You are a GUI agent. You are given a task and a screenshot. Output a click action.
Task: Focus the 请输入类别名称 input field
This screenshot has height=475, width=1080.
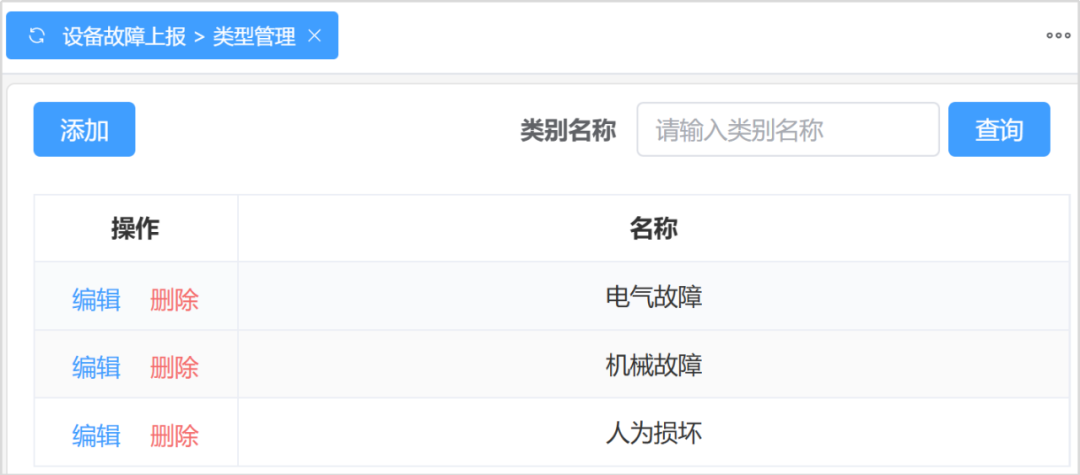pos(787,130)
